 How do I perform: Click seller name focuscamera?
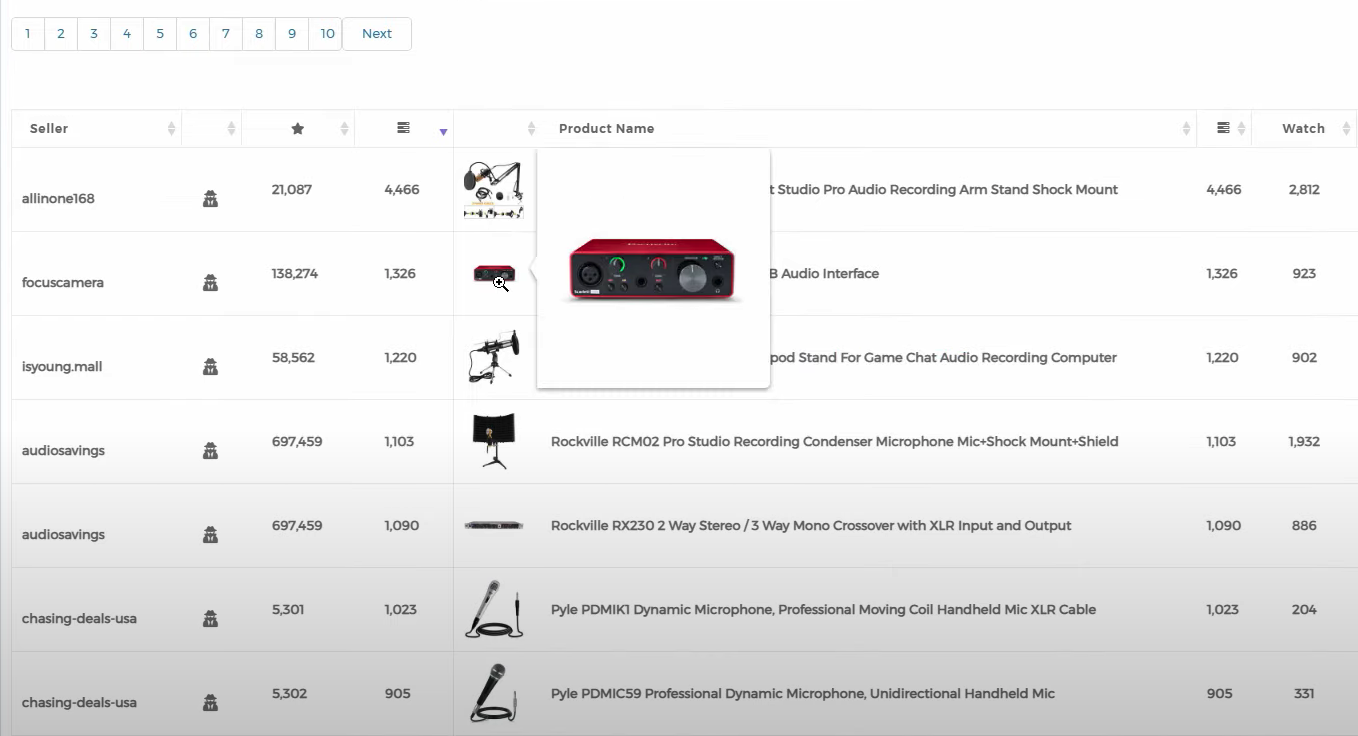63,283
